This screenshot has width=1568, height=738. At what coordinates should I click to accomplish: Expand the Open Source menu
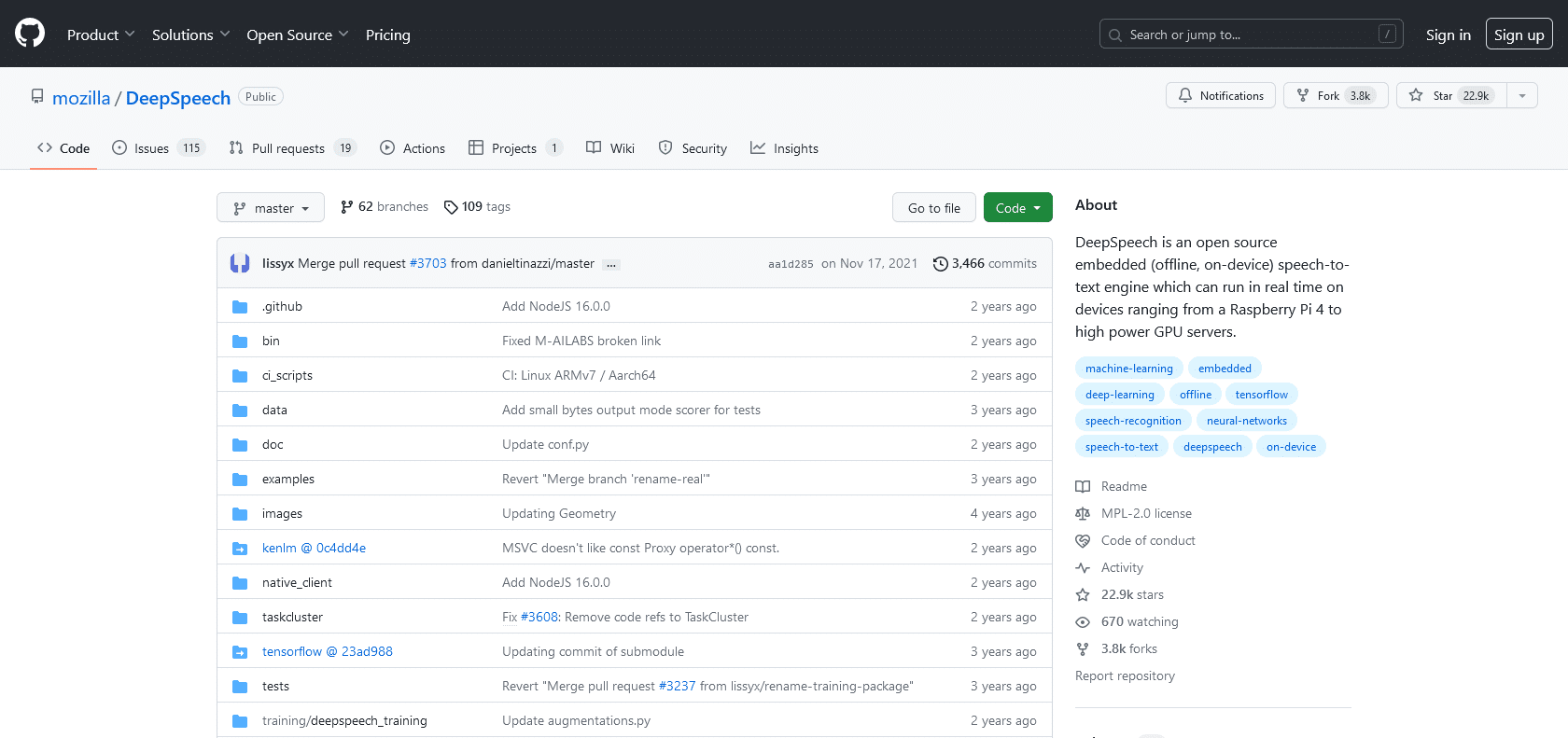tap(297, 35)
